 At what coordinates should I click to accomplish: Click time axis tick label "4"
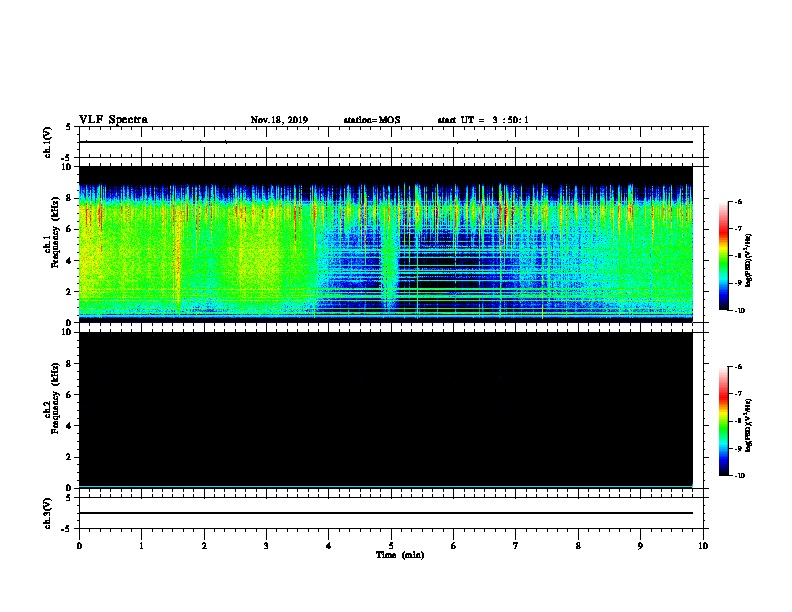click(329, 546)
